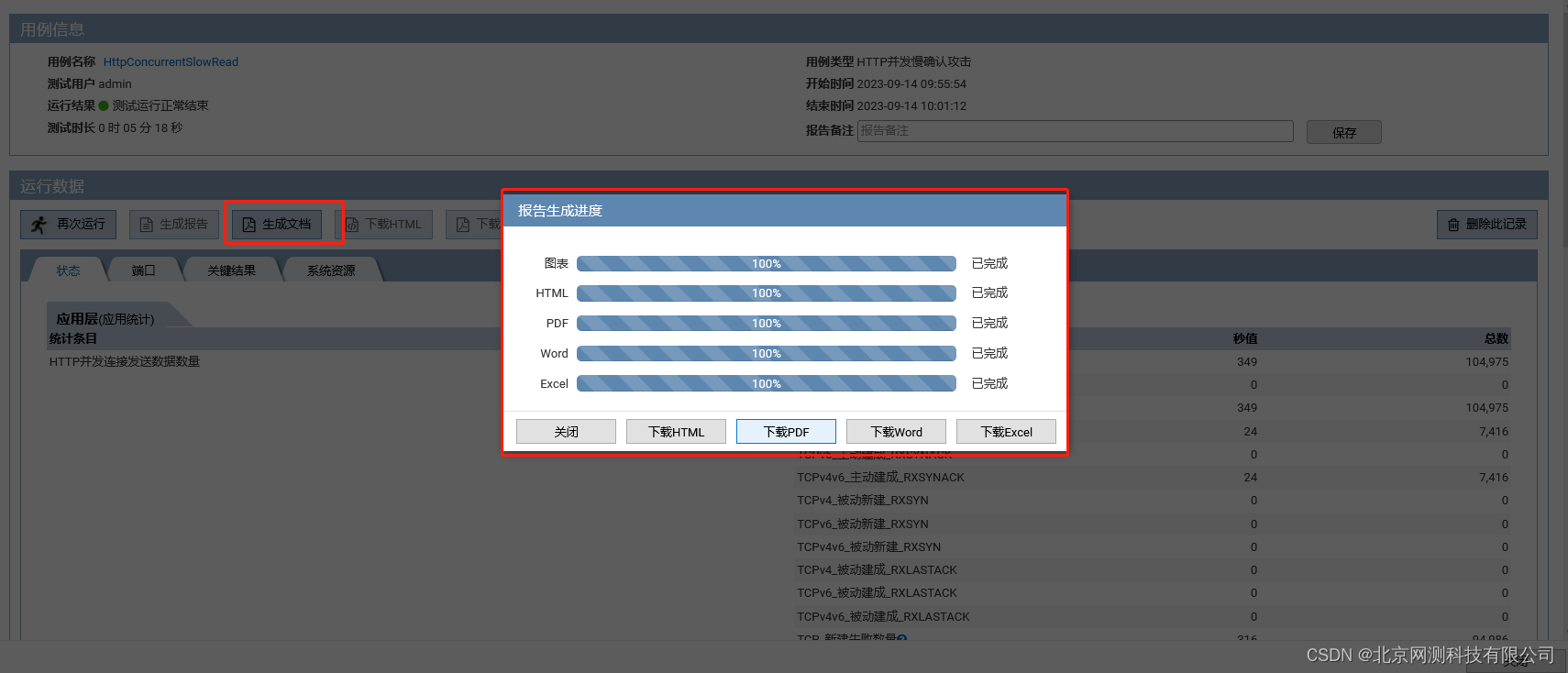The width and height of the screenshot is (1568, 673).
Task: Click the document icon on 生成报告
Action: [146, 225]
